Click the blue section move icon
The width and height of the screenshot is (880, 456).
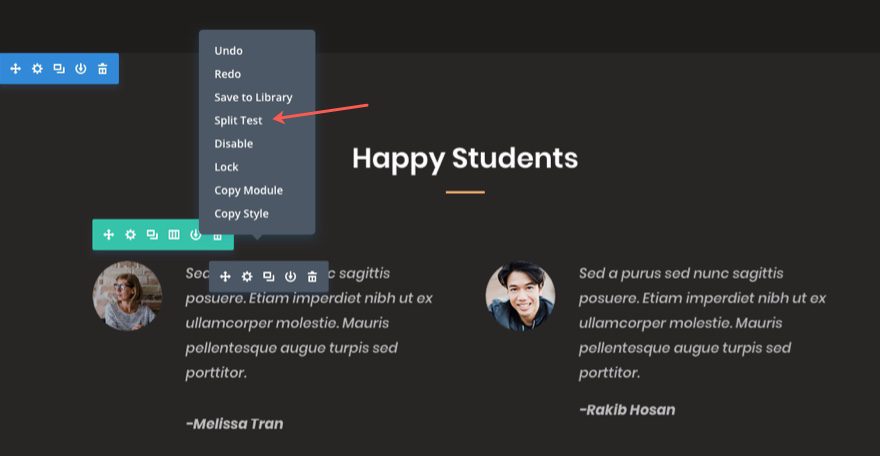coord(16,68)
